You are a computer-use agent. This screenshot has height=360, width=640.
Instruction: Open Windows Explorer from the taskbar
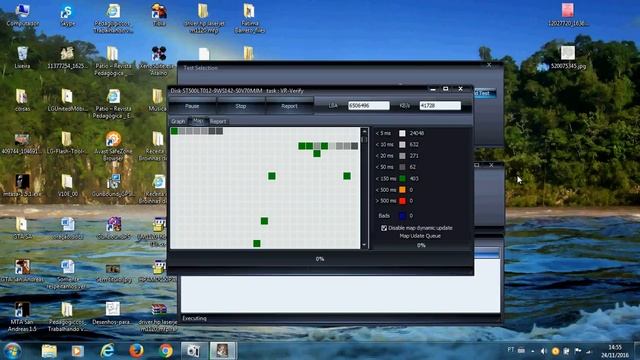point(49,351)
